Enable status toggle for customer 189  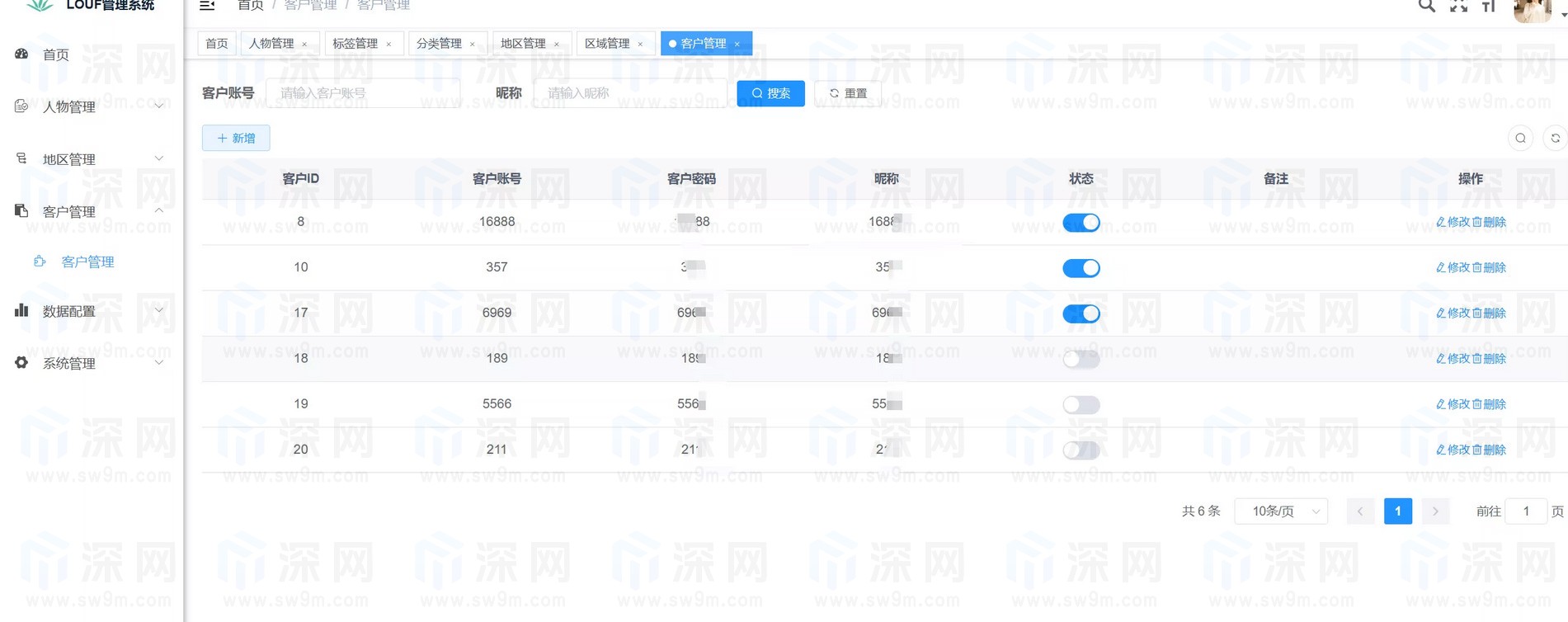(1081, 359)
